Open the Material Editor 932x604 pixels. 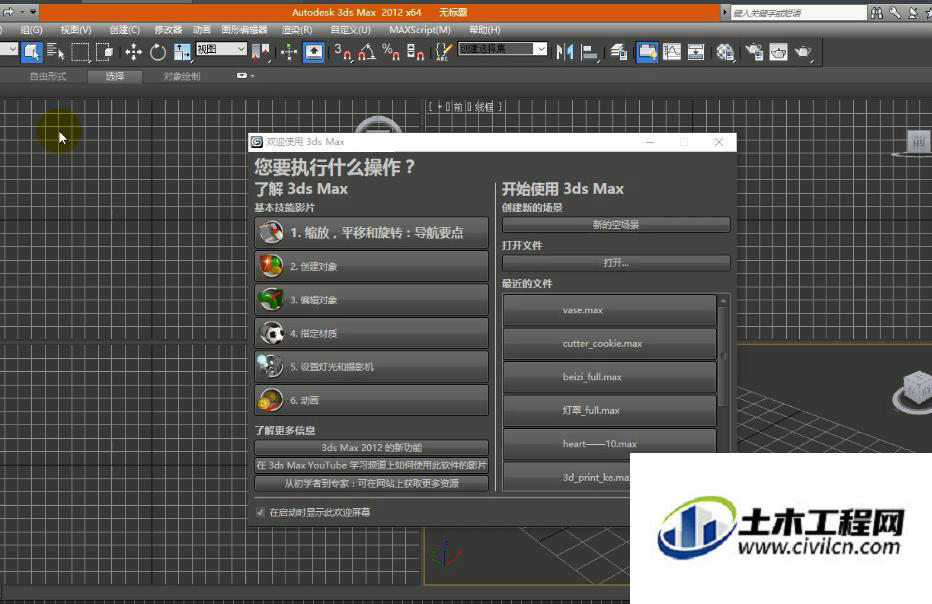[x=725, y=52]
